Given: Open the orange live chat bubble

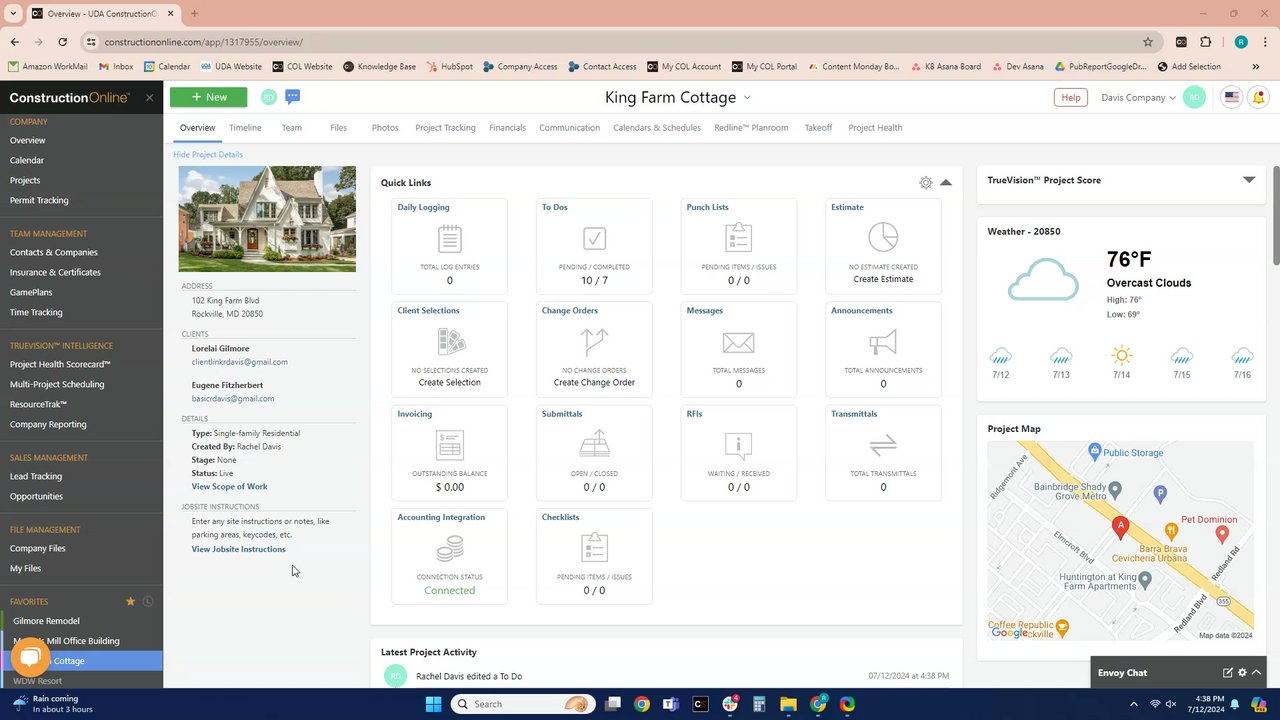Looking at the screenshot, I should click(30, 657).
